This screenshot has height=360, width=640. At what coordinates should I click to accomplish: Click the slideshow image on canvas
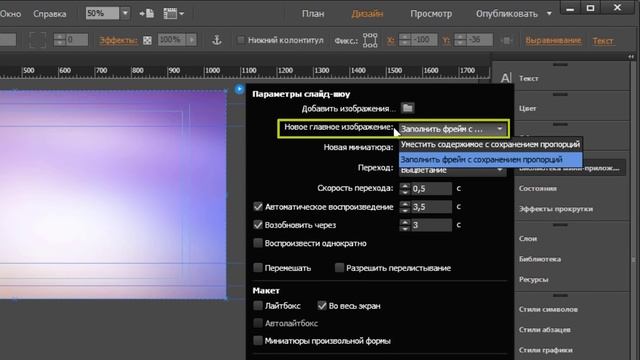click(x=113, y=194)
